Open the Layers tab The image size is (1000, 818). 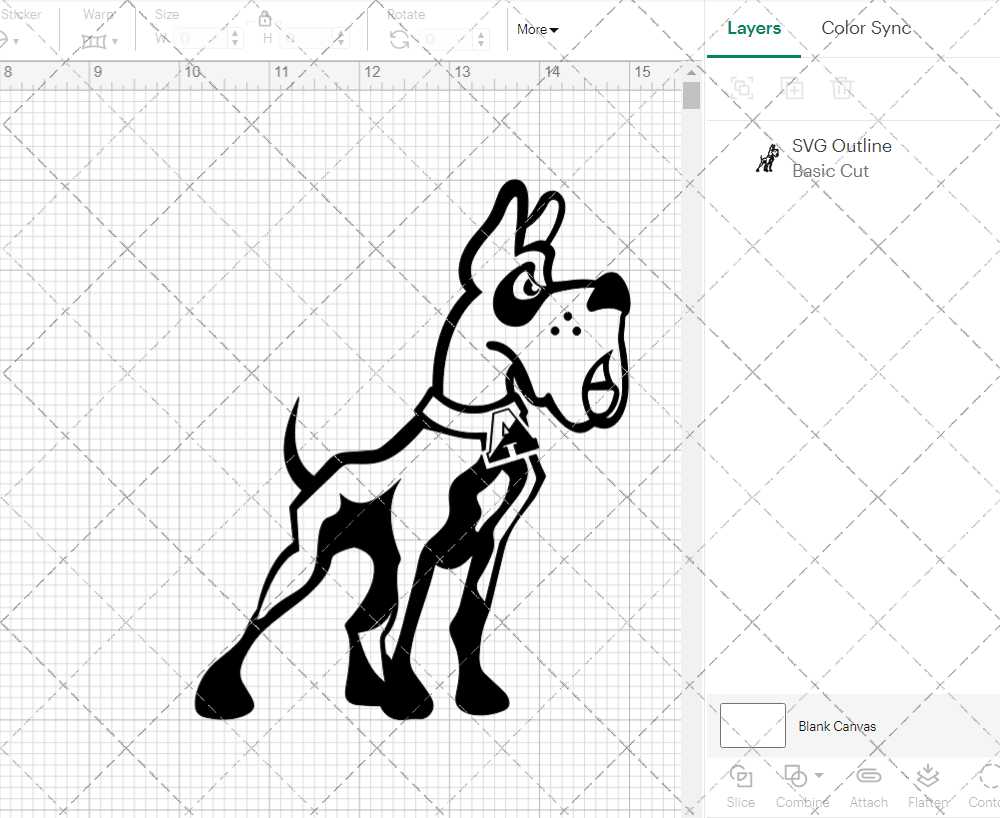754,28
